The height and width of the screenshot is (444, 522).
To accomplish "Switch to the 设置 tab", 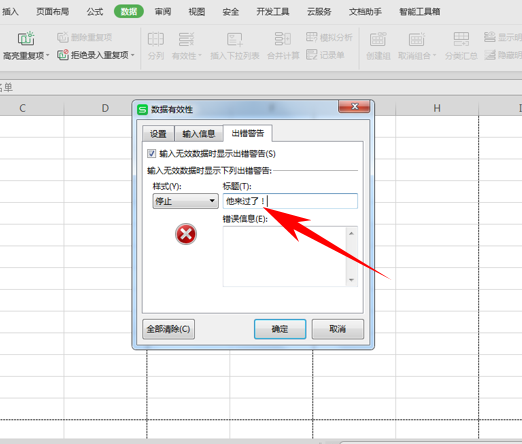I will coord(158,134).
